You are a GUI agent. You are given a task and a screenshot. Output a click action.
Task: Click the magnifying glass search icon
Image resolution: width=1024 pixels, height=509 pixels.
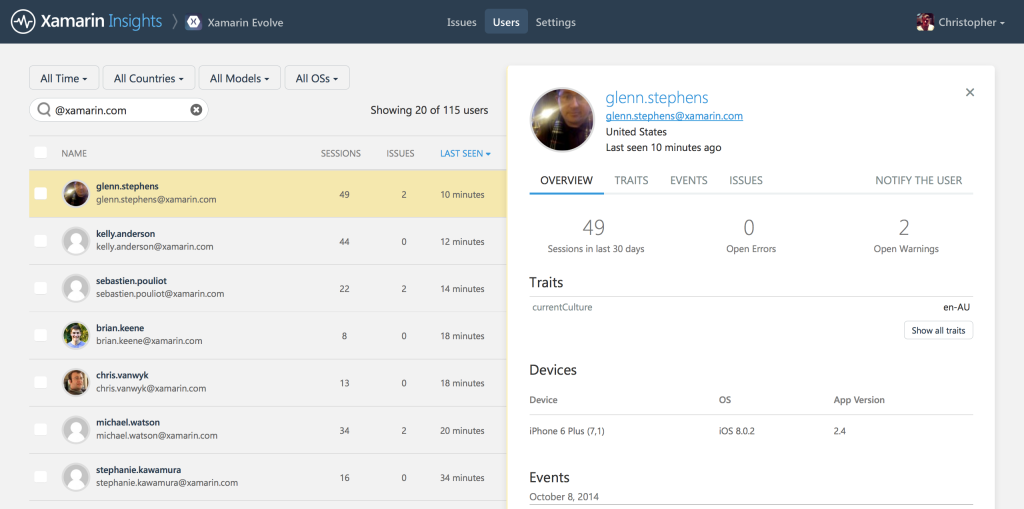point(44,110)
